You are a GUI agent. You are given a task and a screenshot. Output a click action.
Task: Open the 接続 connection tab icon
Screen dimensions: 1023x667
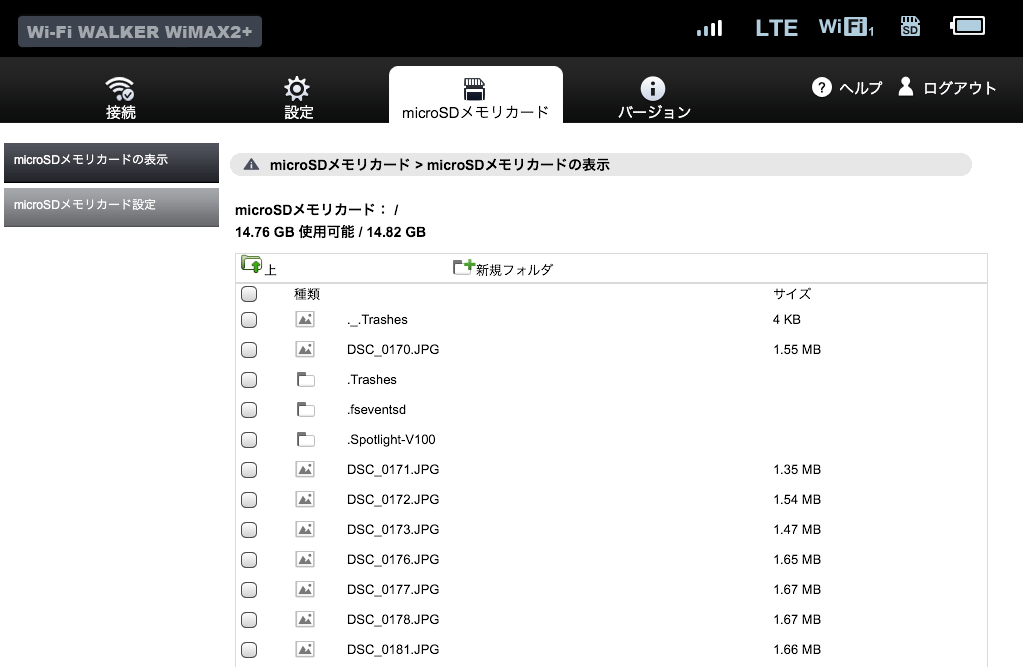[x=121, y=89]
